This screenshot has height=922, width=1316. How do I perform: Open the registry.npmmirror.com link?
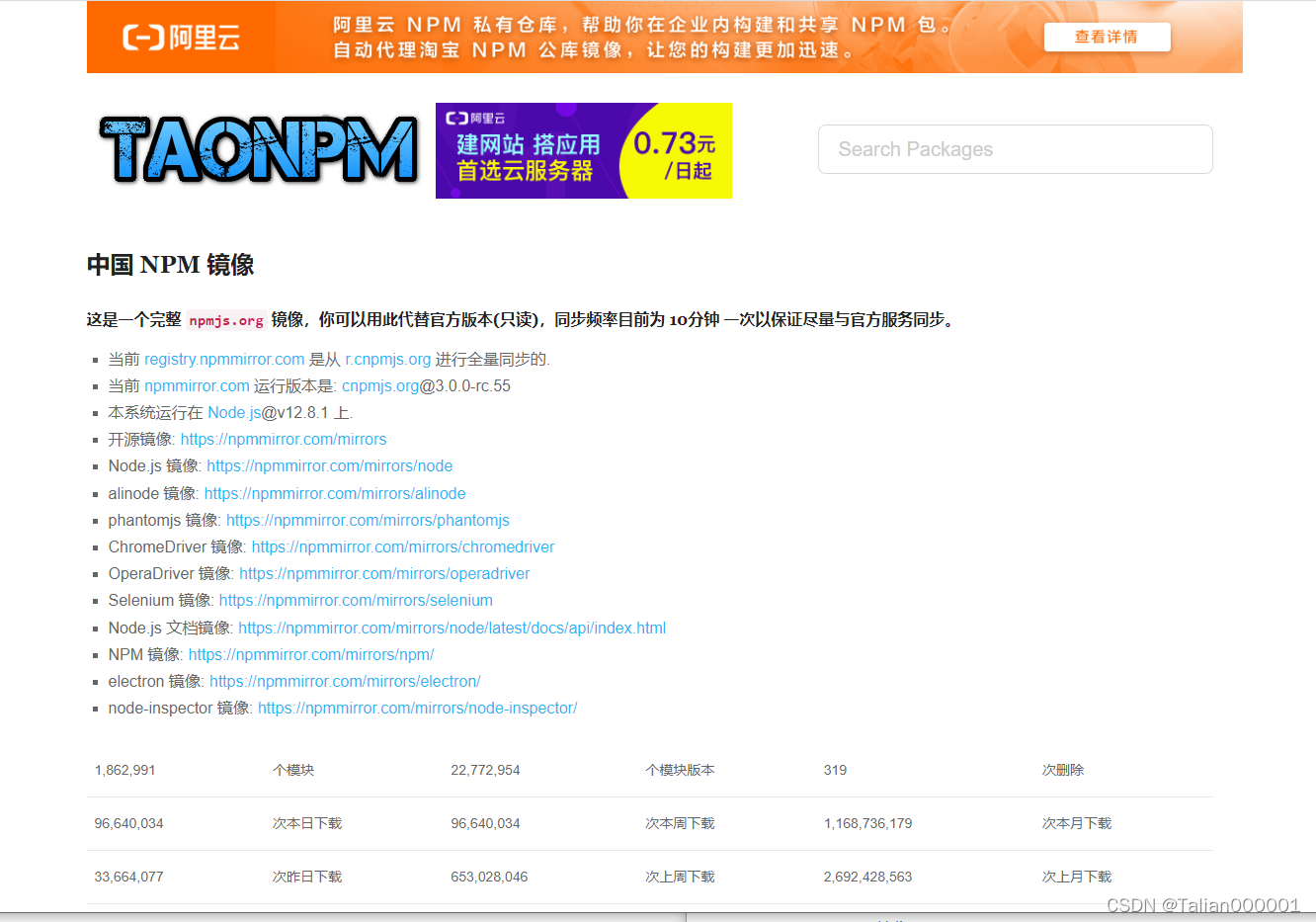pos(224,359)
